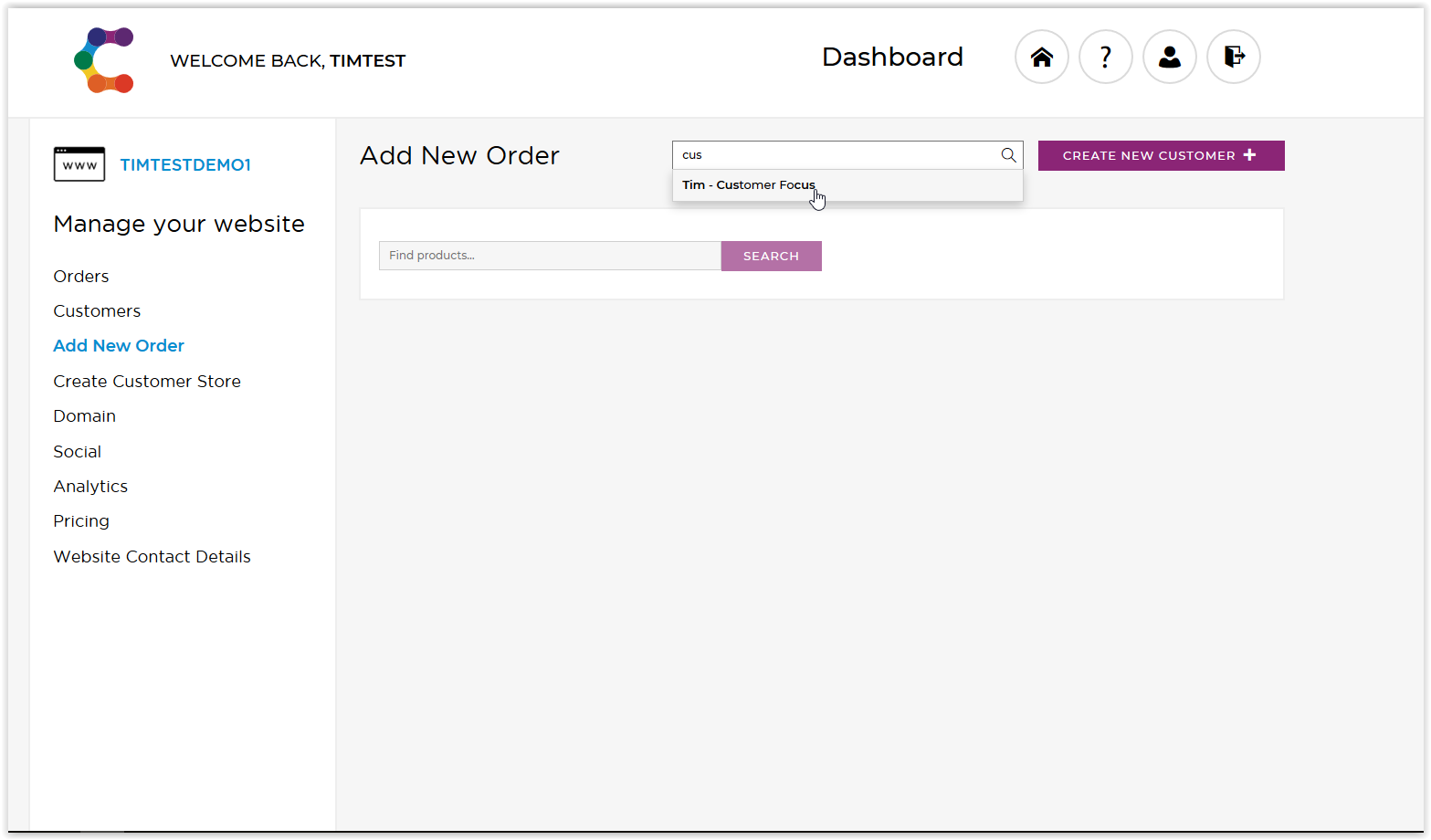Select Add New Order sidebar link

click(119, 346)
